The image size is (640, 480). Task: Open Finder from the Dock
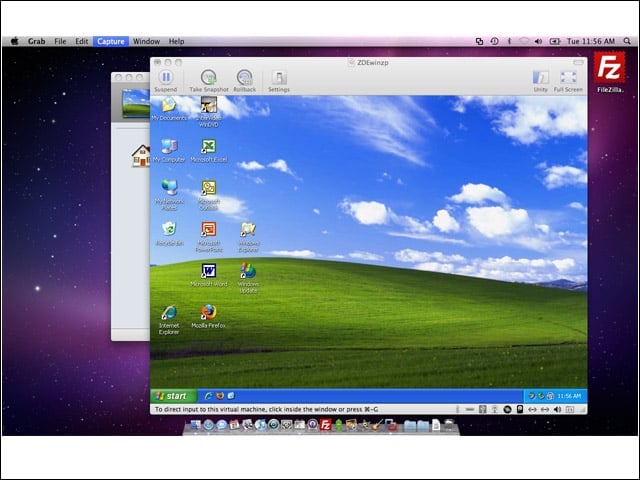coord(196,425)
